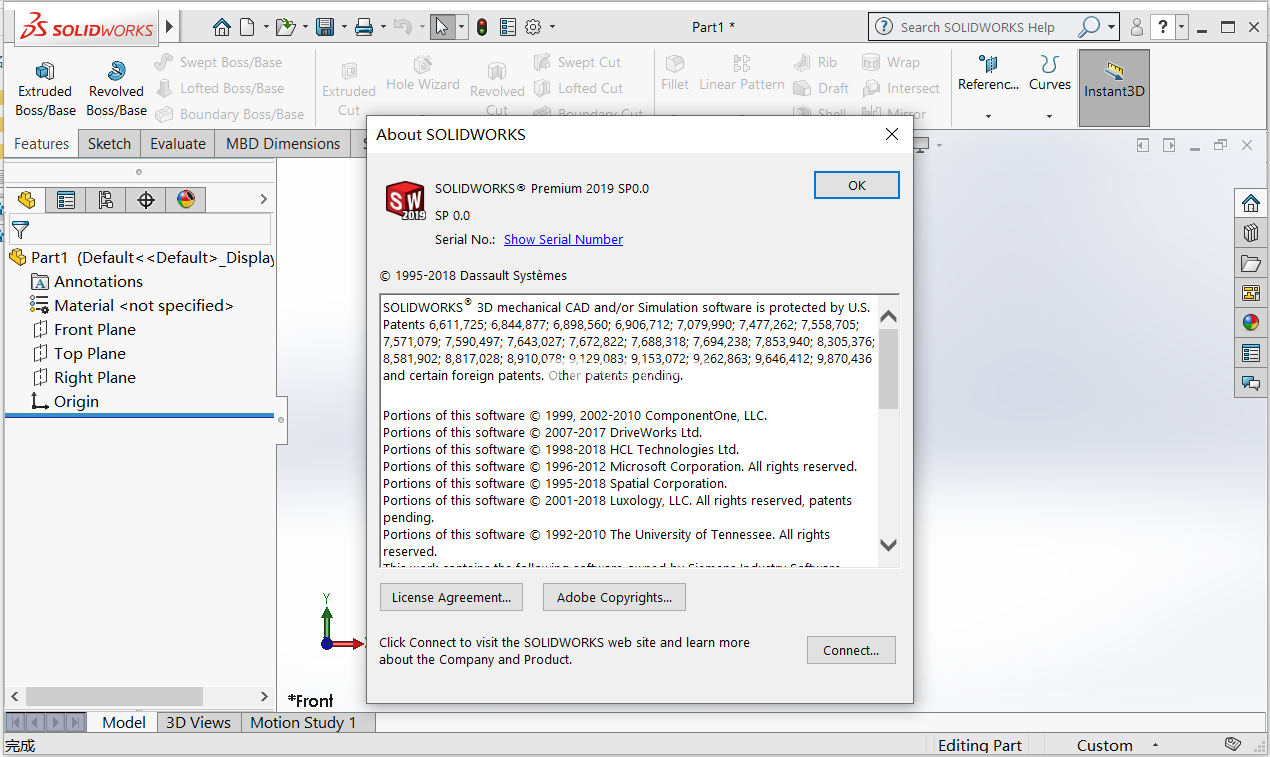The width and height of the screenshot is (1270, 757).
Task: Switch to the Sketch tab
Action: tap(109, 144)
